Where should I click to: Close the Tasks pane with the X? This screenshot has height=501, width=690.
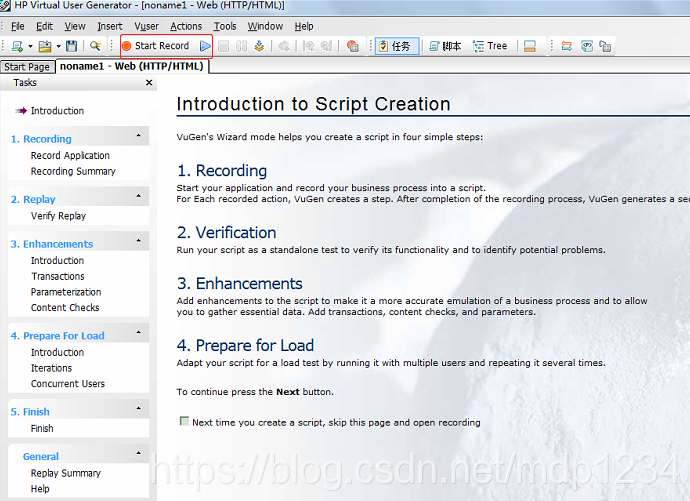(149, 82)
